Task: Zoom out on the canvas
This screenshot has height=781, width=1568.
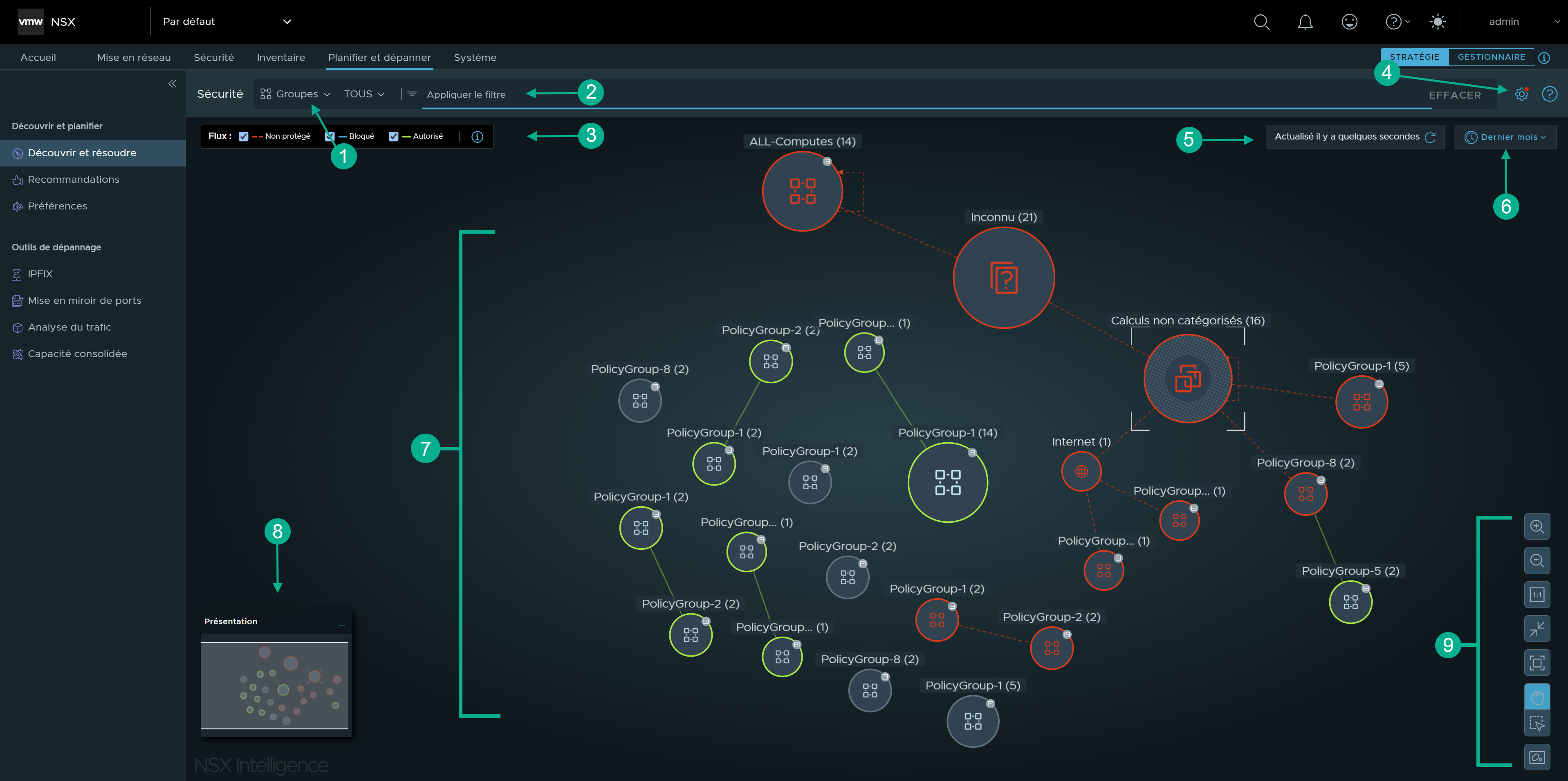Action: click(x=1537, y=560)
